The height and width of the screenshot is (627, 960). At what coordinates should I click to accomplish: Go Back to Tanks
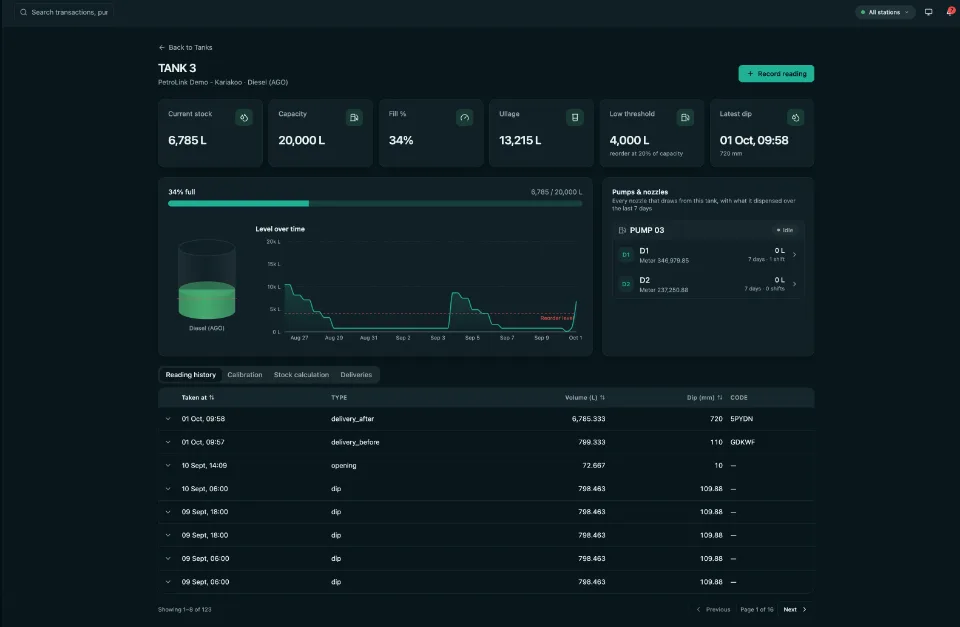(186, 47)
